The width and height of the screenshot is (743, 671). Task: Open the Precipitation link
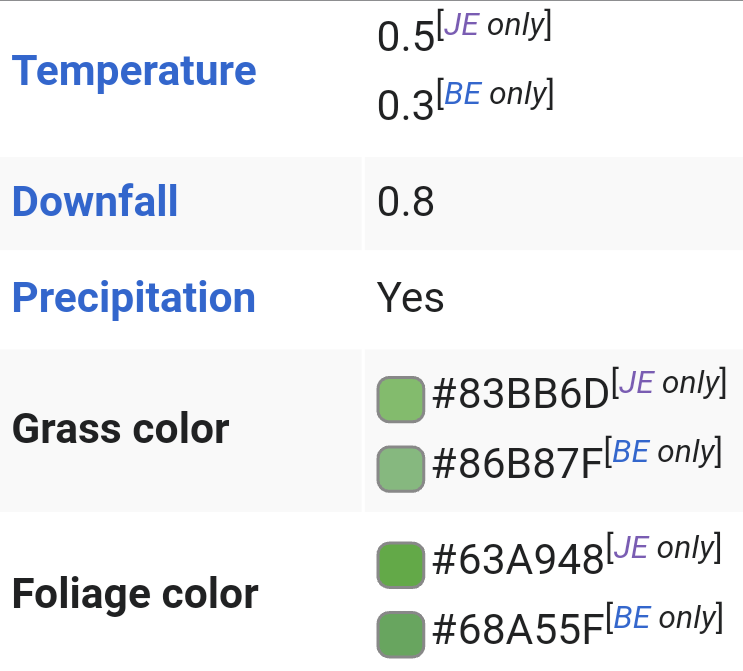tap(134, 298)
